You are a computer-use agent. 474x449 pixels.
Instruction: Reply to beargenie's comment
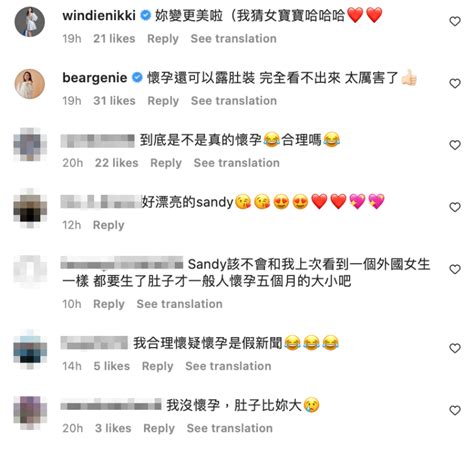tap(163, 101)
